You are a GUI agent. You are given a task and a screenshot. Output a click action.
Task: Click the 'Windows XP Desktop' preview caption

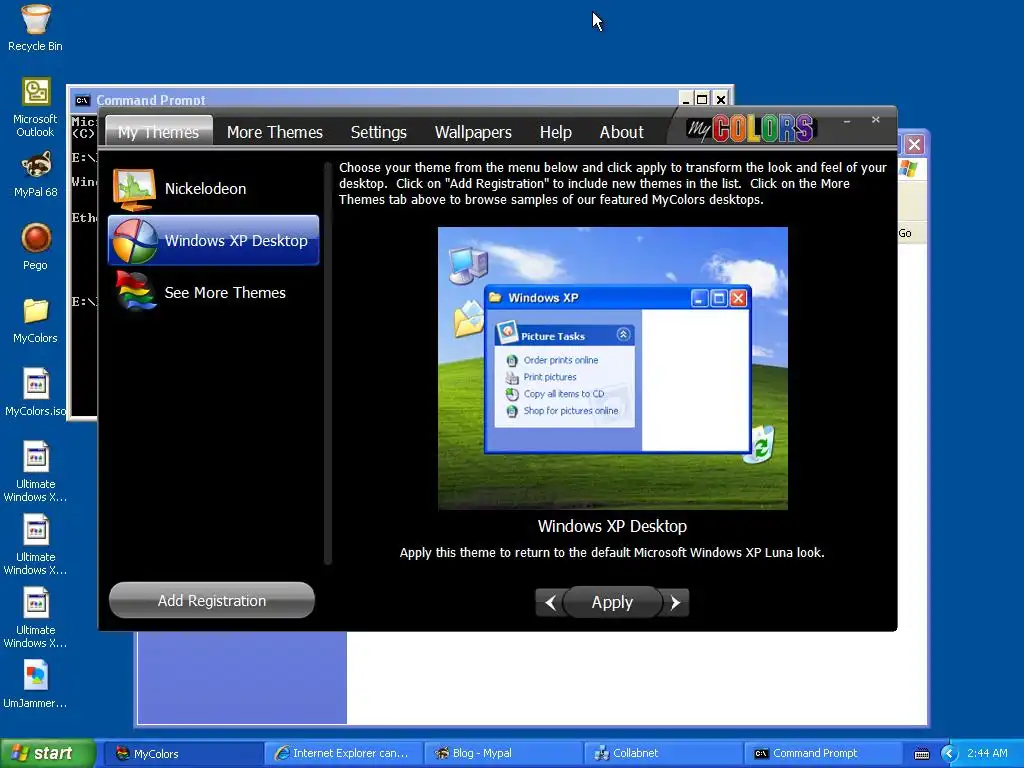[x=613, y=526]
